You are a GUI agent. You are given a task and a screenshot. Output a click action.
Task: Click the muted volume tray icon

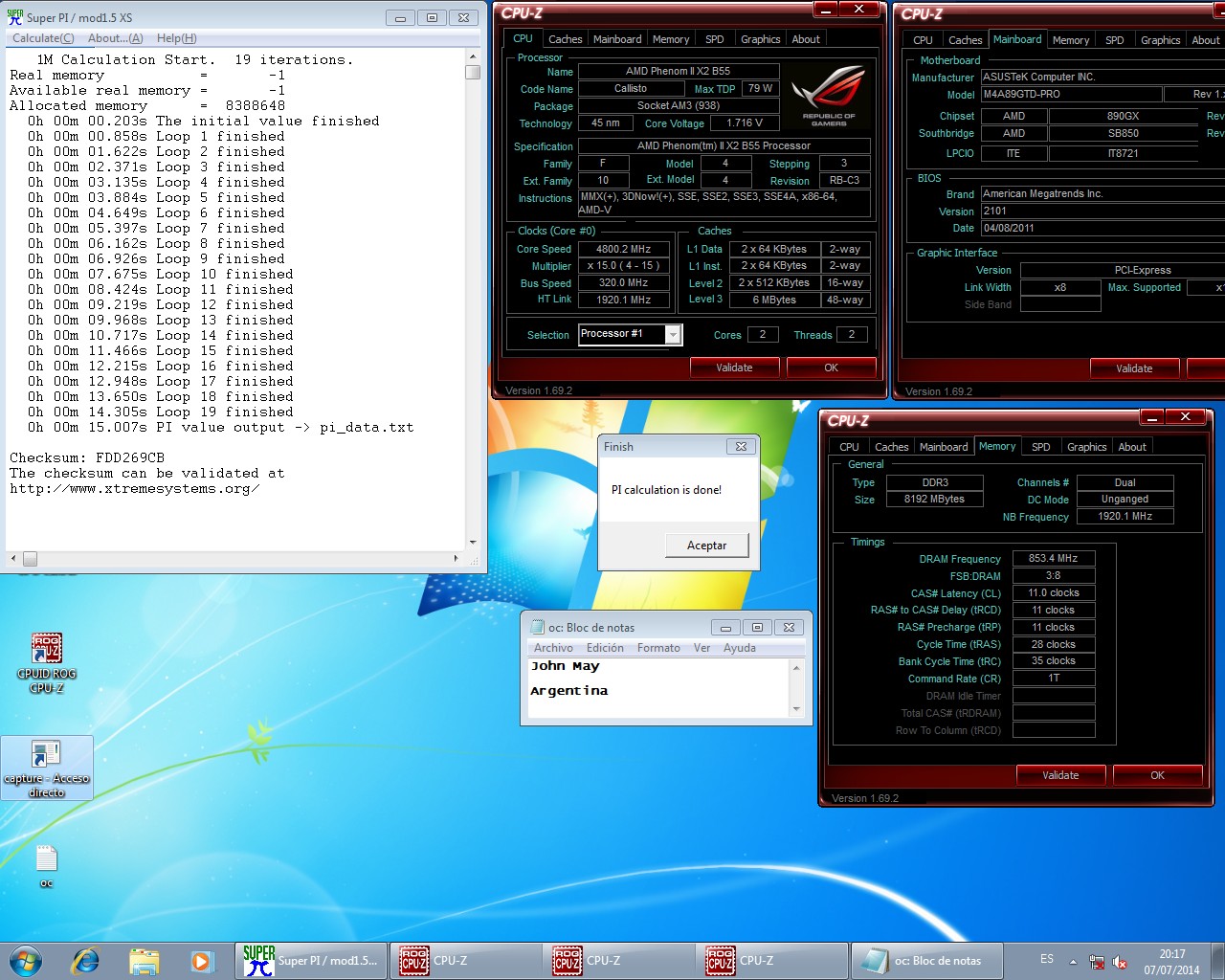click(1120, 962)
